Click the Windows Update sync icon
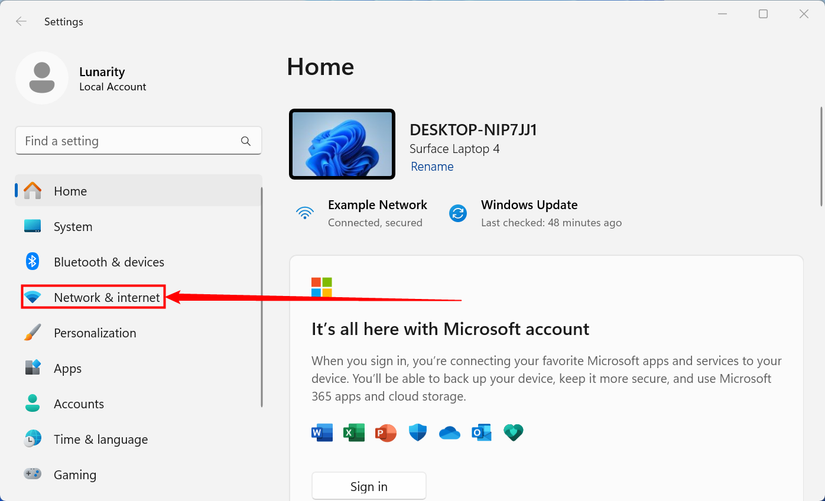The height and width of the screenshot is (501, 825). coord(458,213)
